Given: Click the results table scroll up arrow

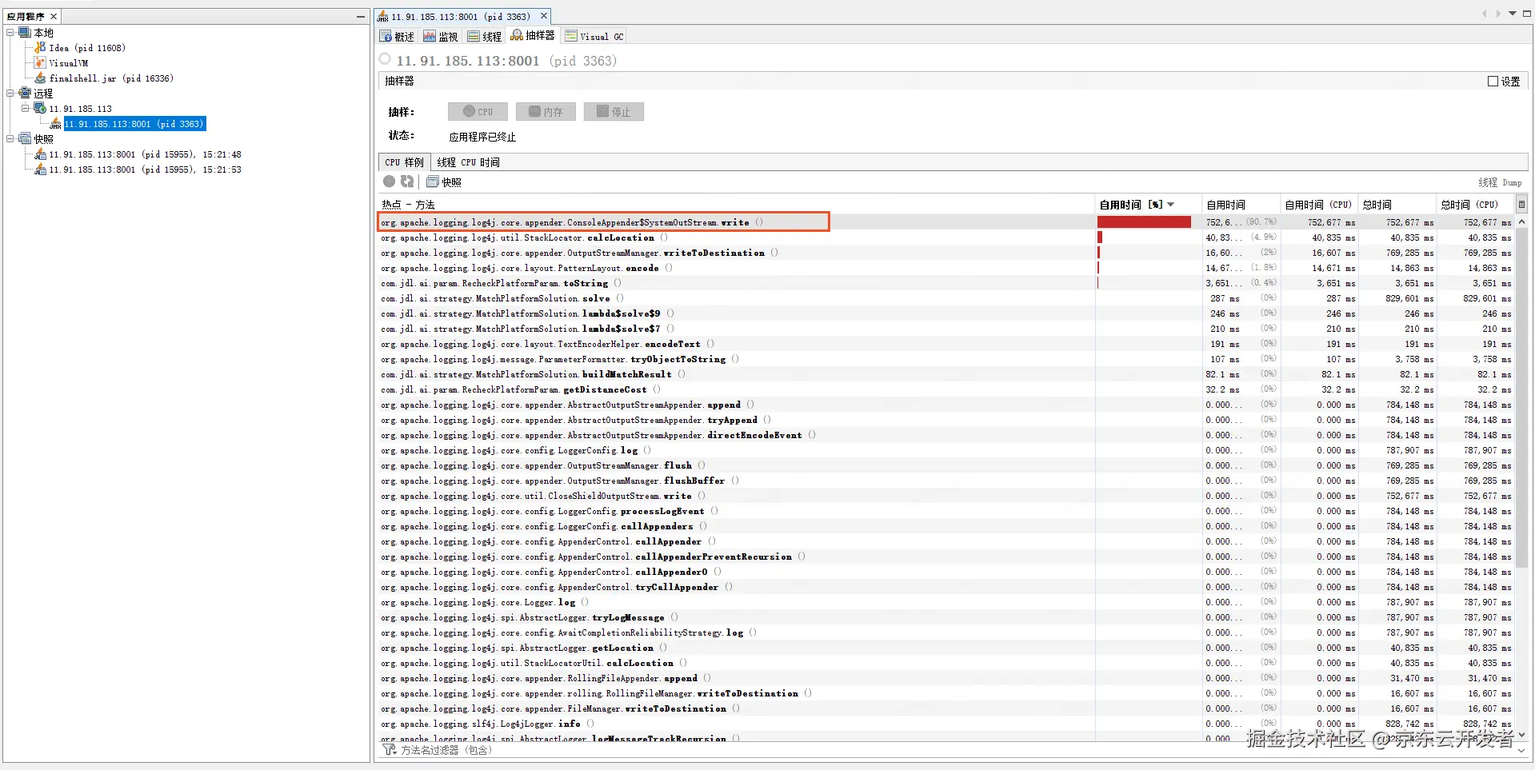Looking at the screenshot, I should coord(1522,220).
